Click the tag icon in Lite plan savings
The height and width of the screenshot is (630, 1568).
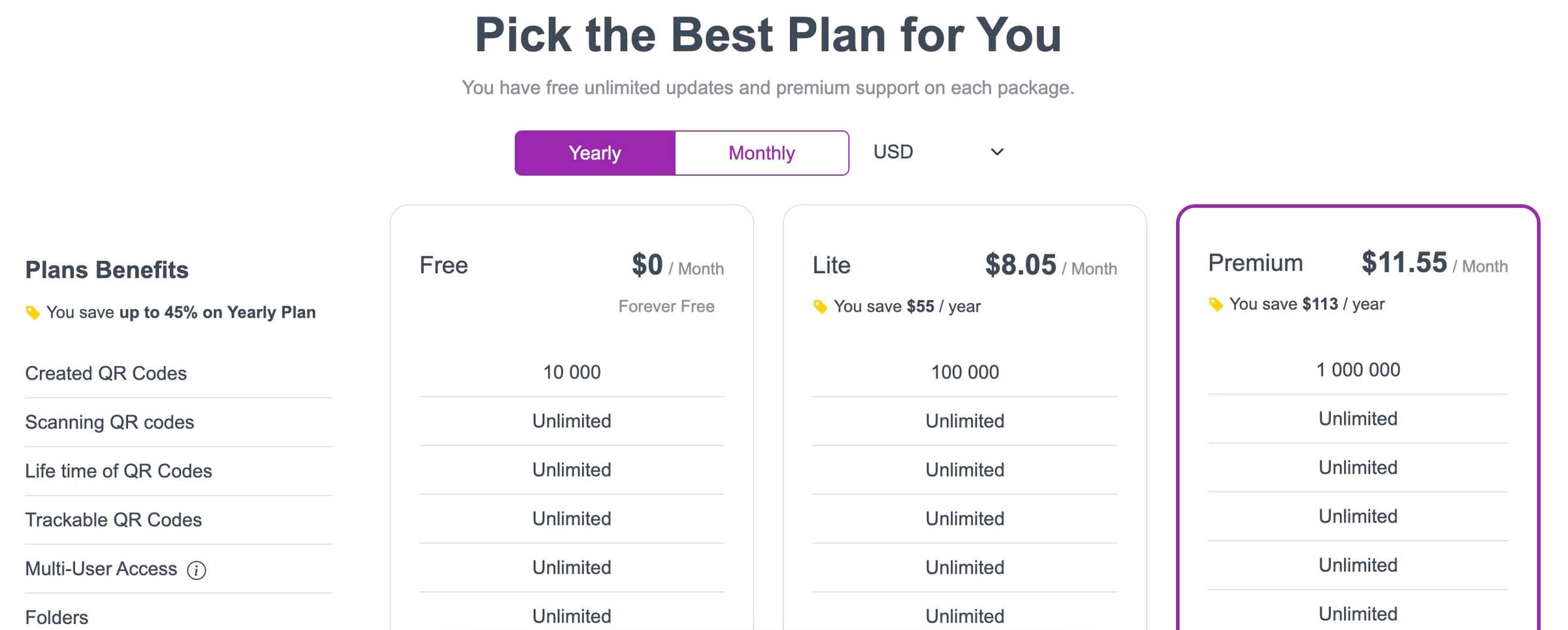pos(820,307)
